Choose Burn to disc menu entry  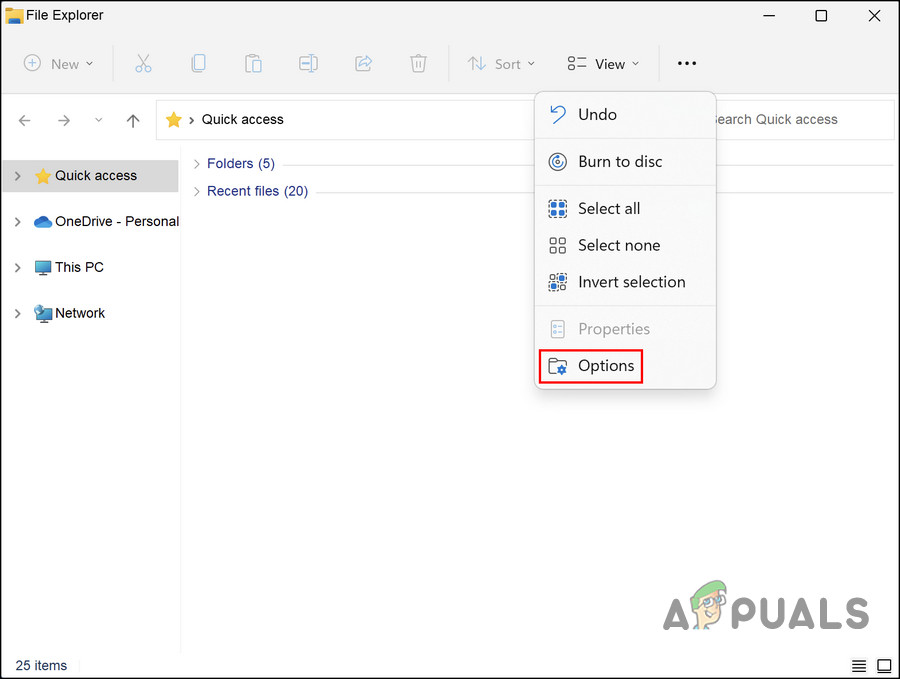point(625,161)
